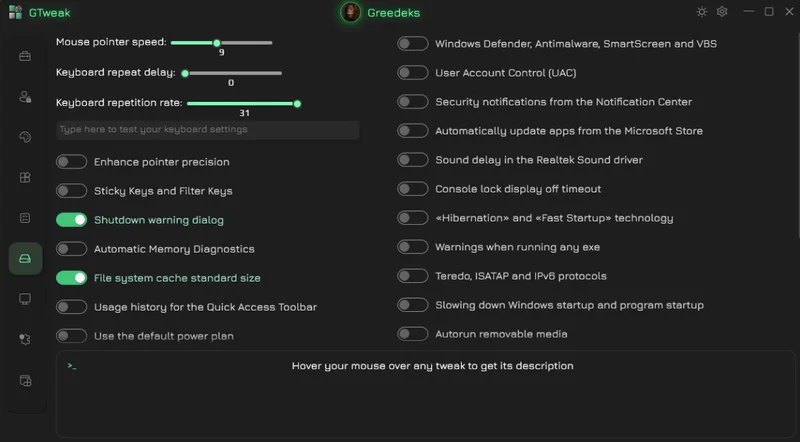Select the bottom window-layout sidebar icon

pyautogui.click(x=25, y=381)
